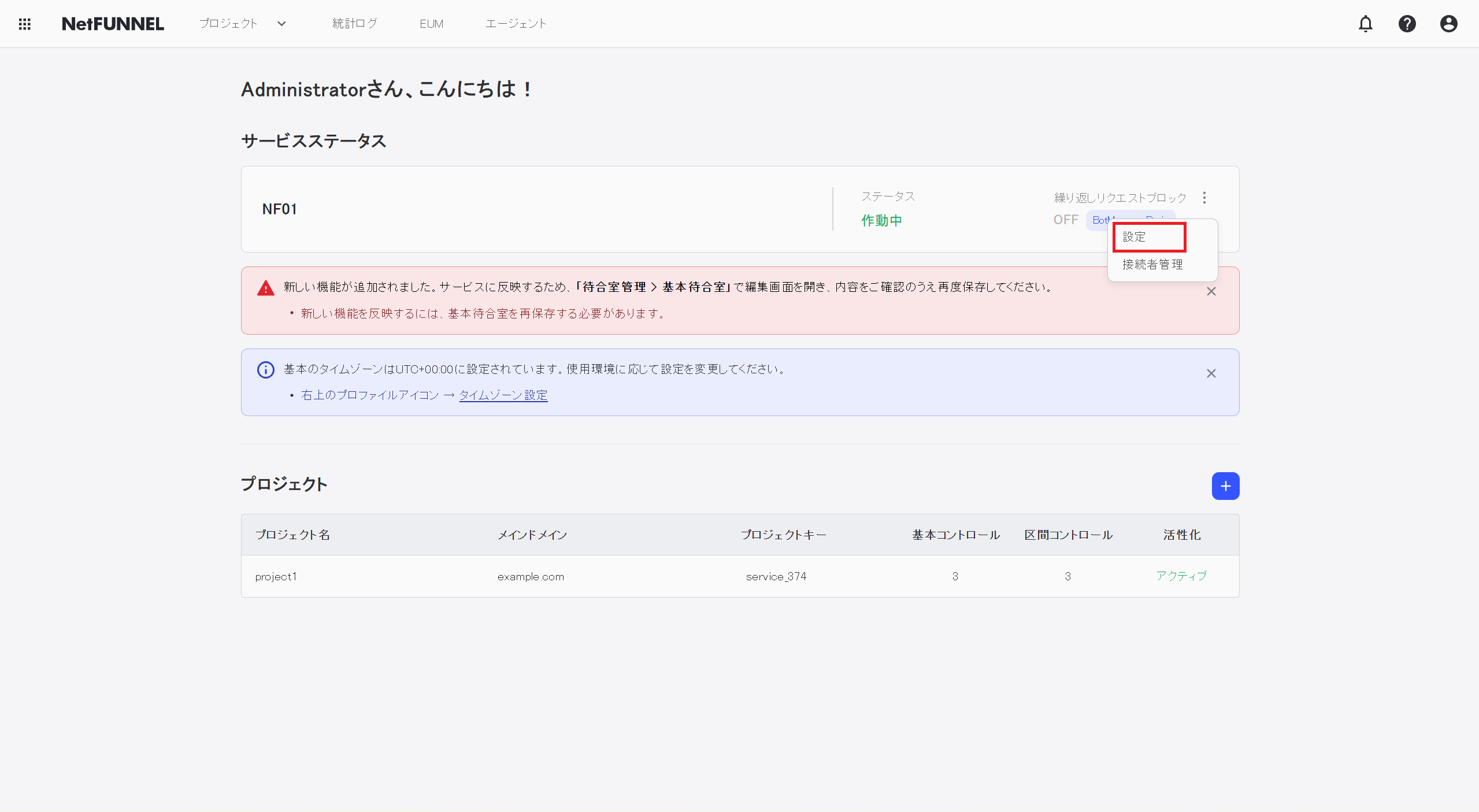Switch to the EUM section
This screenshot has height=812, width=1479.
(x=431, y=24)
